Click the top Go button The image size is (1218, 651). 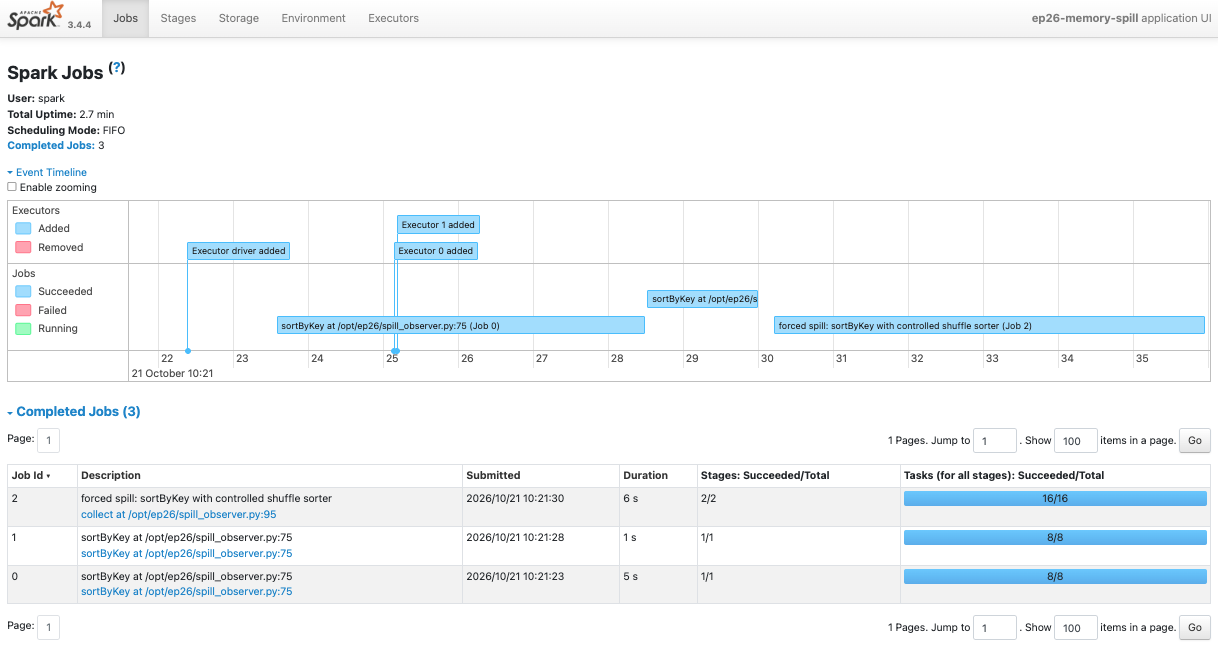click(x=1195, y=440)
